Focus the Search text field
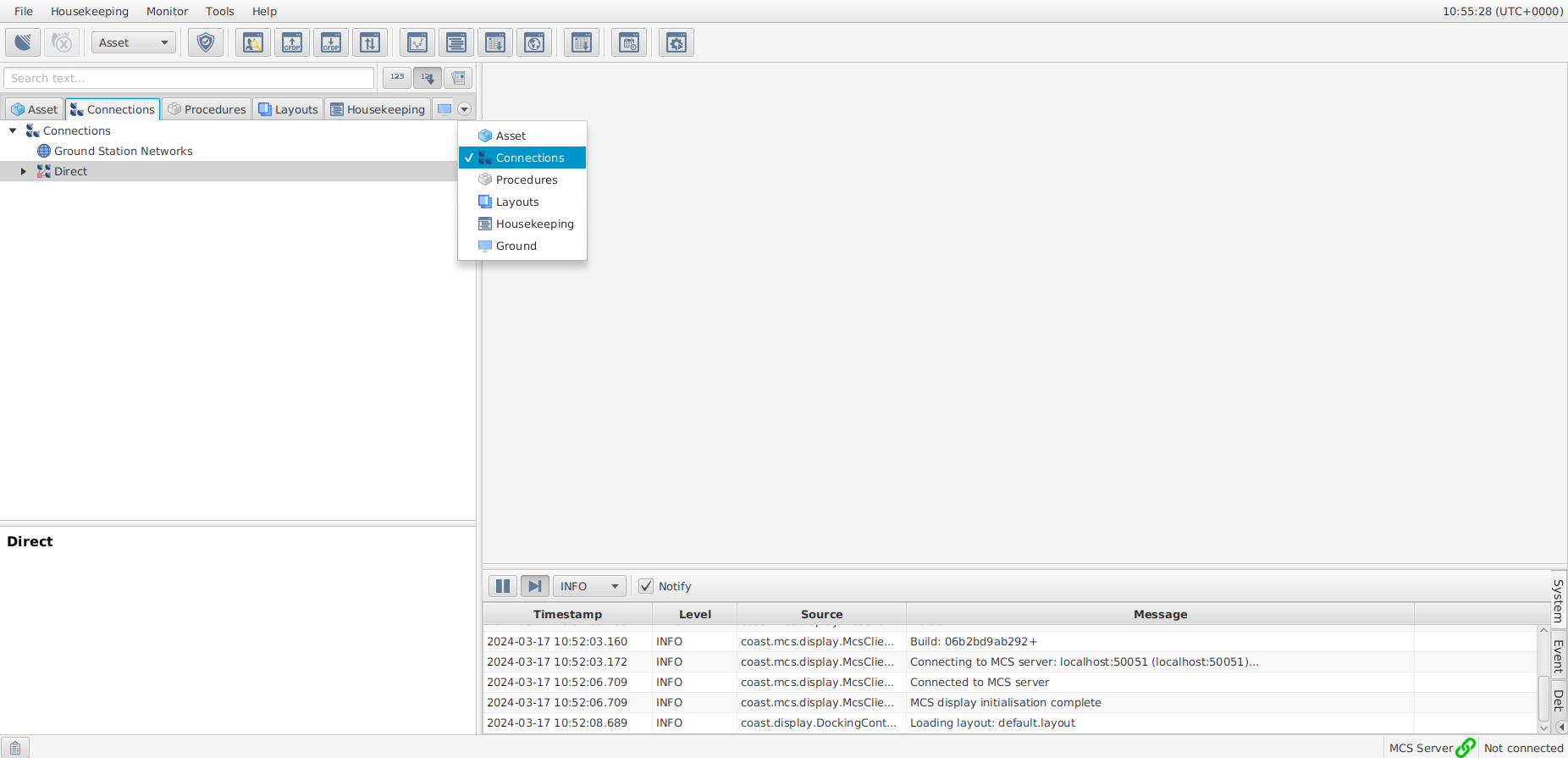Screen dimensions: 1568x758 point(189,78)
